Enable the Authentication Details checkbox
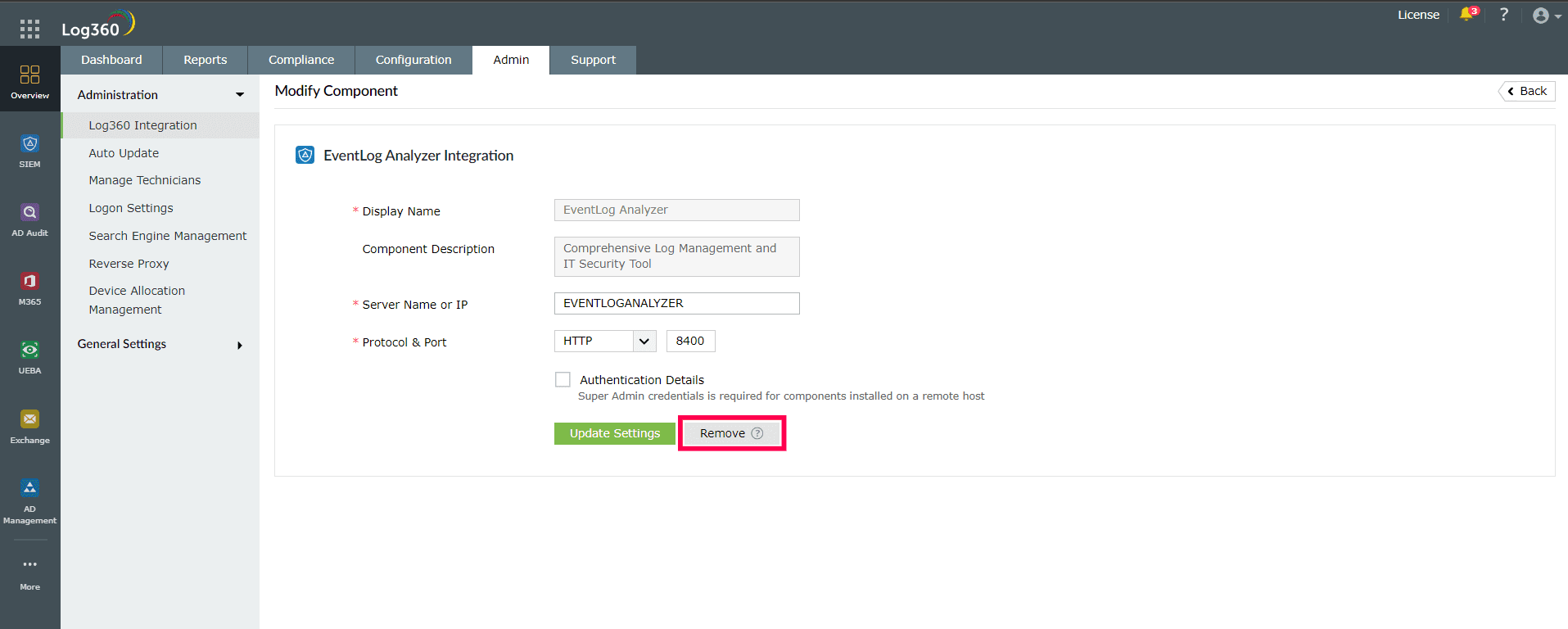This screenshot has width=1568, height=629. click(563, 379)
